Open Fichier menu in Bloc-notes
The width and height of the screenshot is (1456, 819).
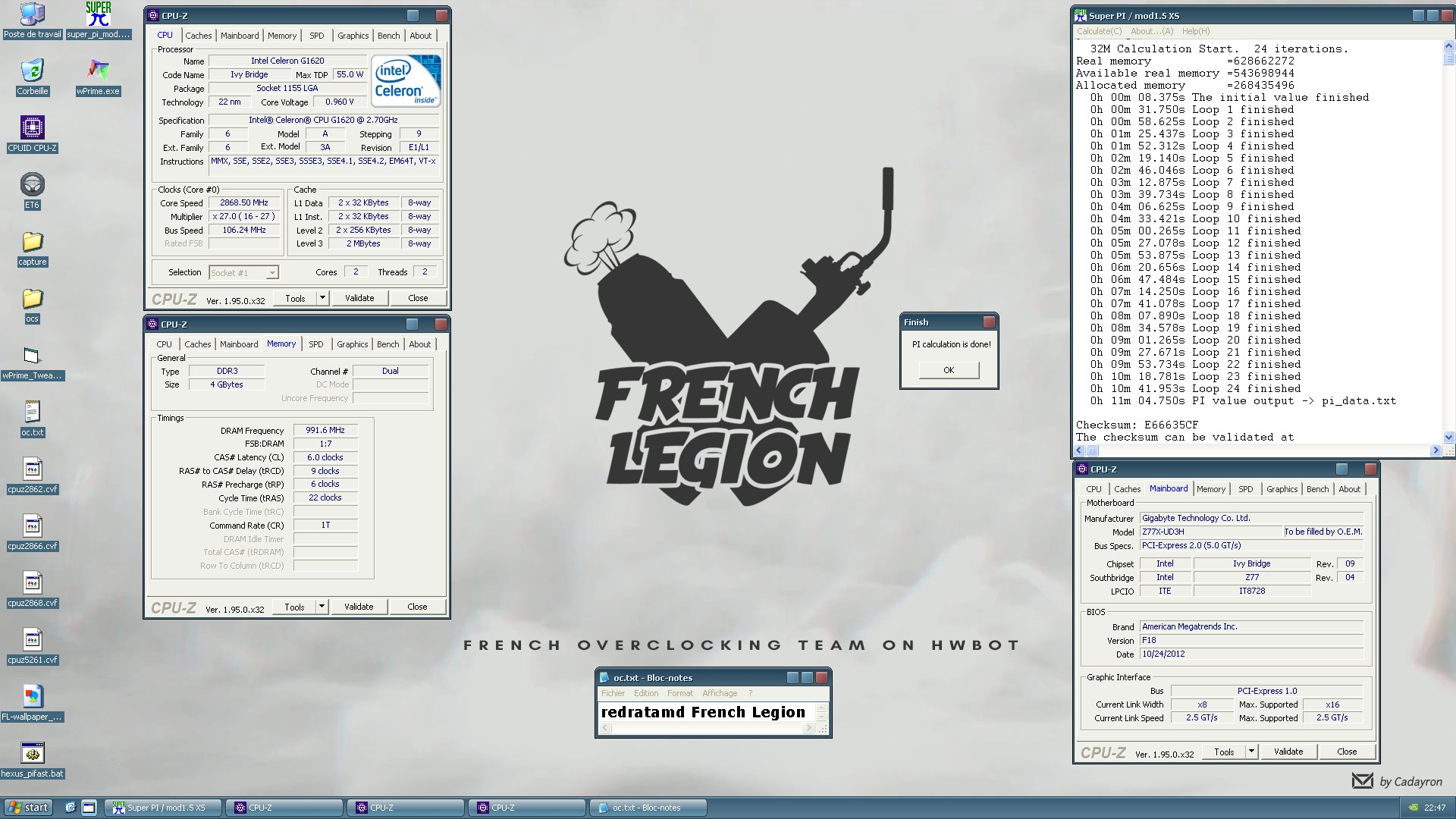click(613, 693)
